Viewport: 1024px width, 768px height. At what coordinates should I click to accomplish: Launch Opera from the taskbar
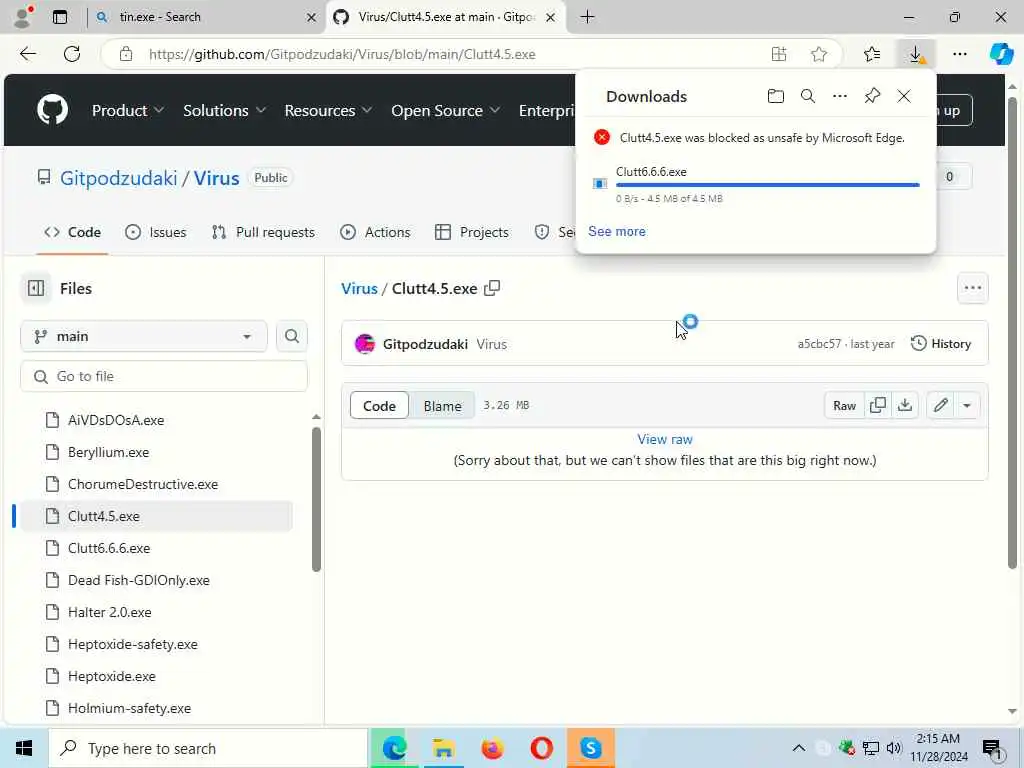541,748
